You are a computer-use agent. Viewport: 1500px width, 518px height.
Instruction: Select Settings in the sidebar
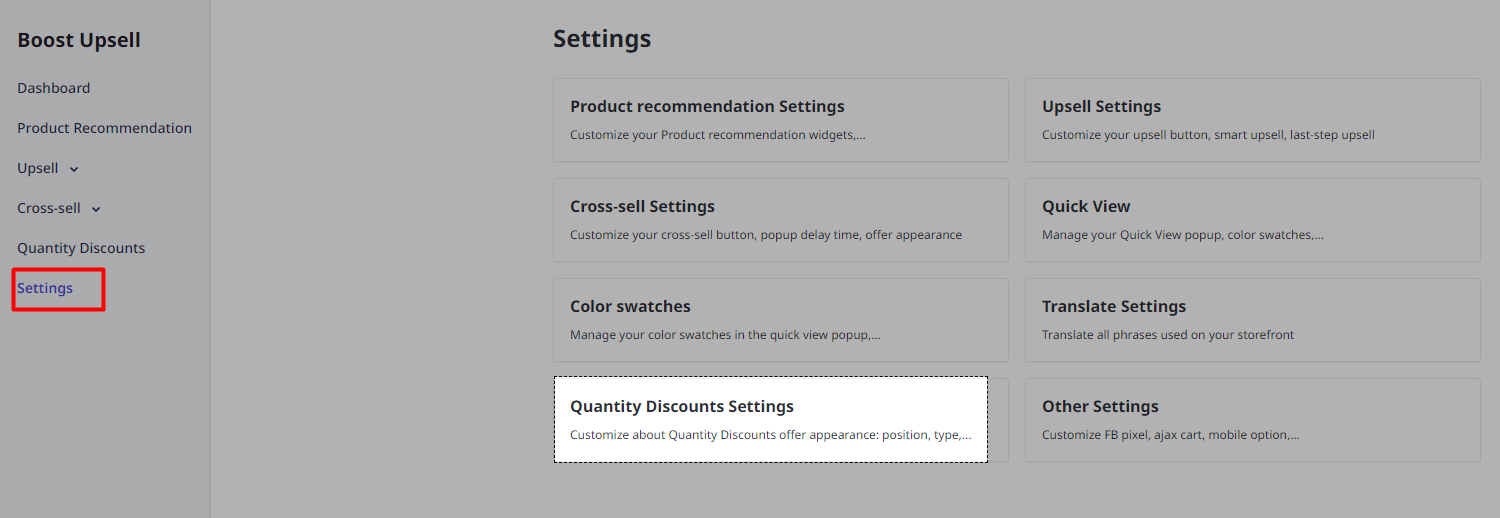click(x=45, y=288)
